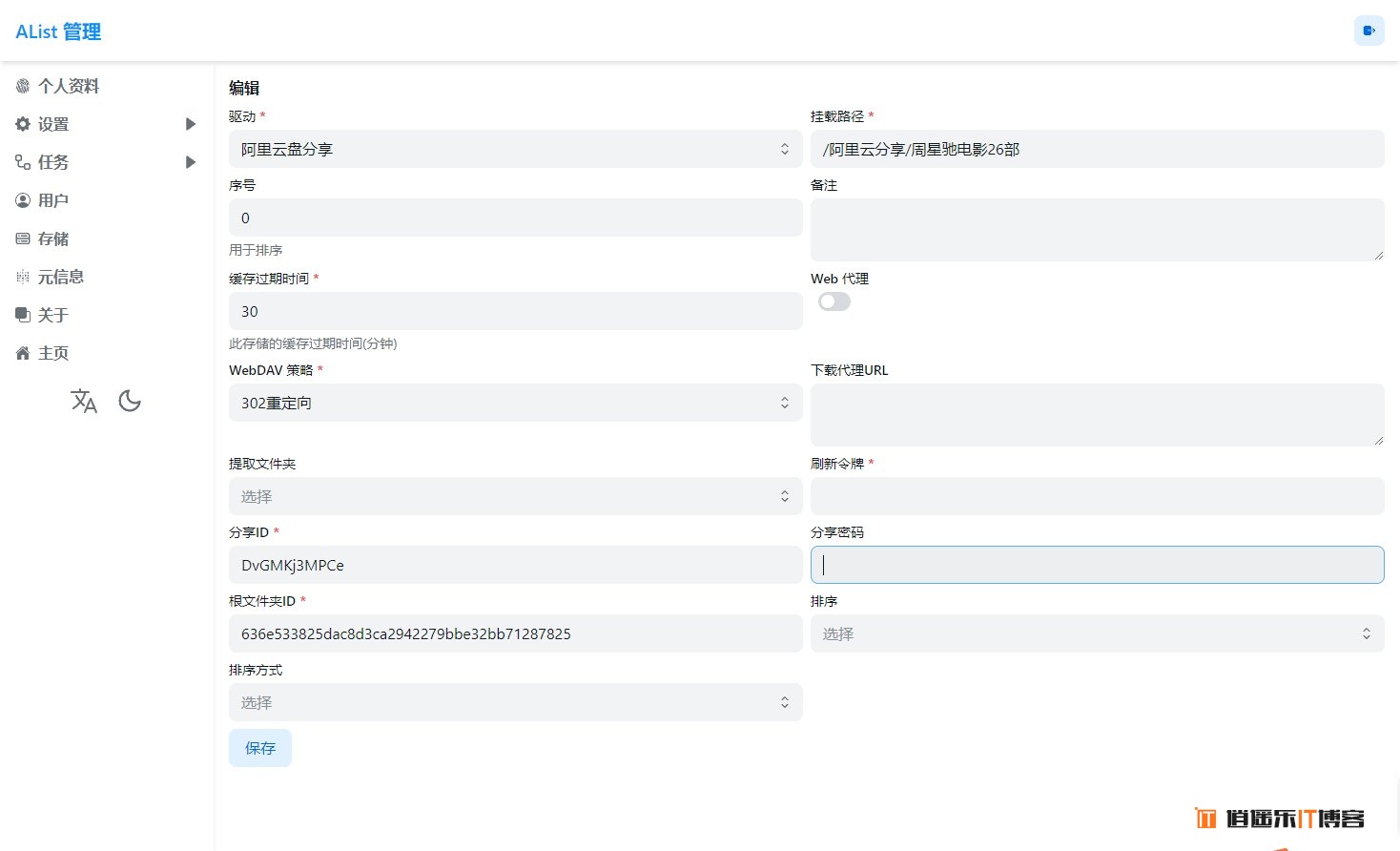Click into the 下载代理URL text area
1400x851 pixels.
coord(1098,415)
